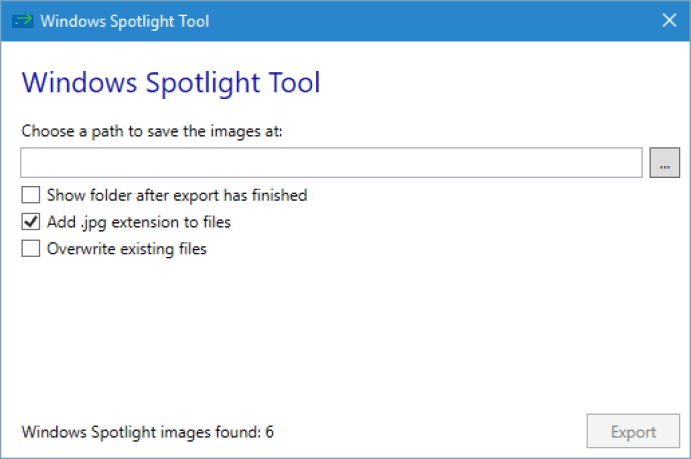Enable Show folder after export has finished
This screenshot has width=691, height=459.
pyautogui.click(x=31, y=195)
